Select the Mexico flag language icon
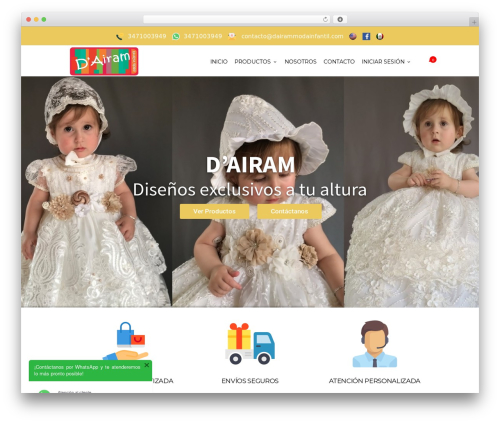This screenshot has height=423, width=500. [x=380, y=36]
